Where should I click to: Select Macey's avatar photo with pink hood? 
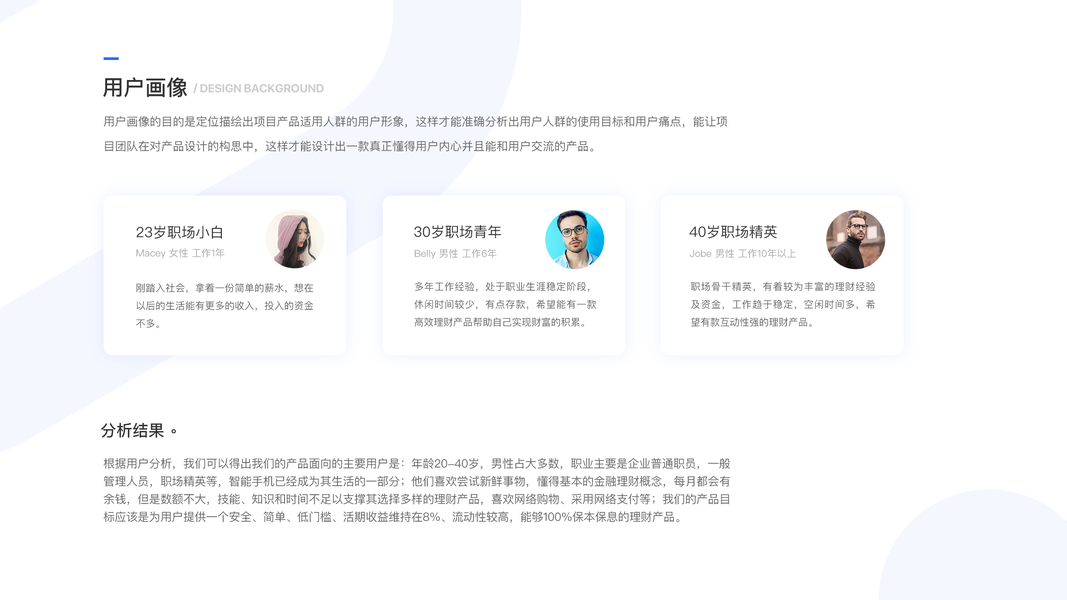pos(295,239)
